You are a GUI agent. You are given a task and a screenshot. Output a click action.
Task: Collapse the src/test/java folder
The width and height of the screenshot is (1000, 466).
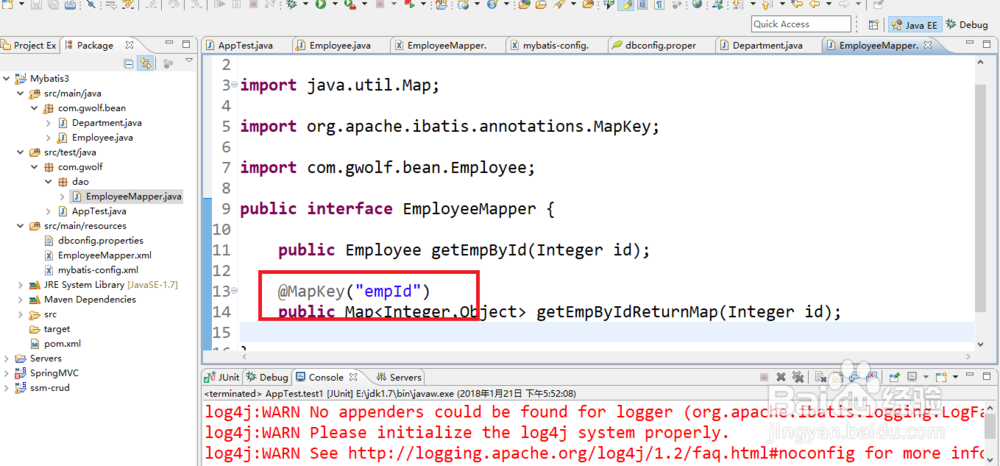(x=20, y=152)
